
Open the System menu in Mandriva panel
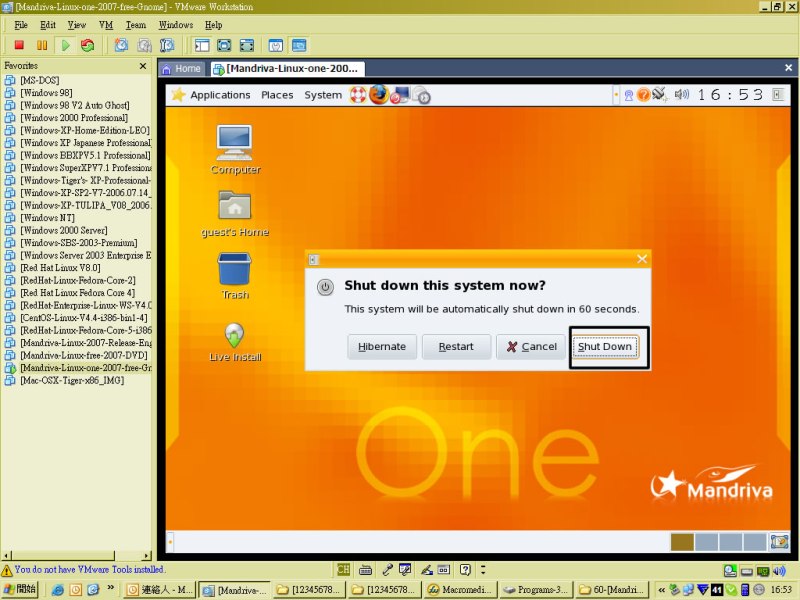point(323,95)
